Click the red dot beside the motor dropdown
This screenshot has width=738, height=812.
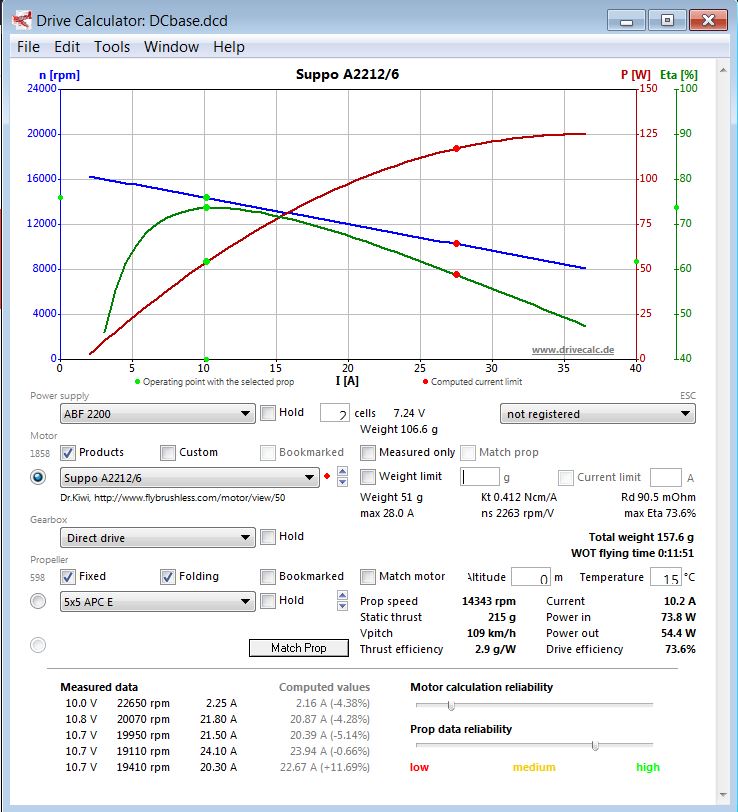(326, 477)
